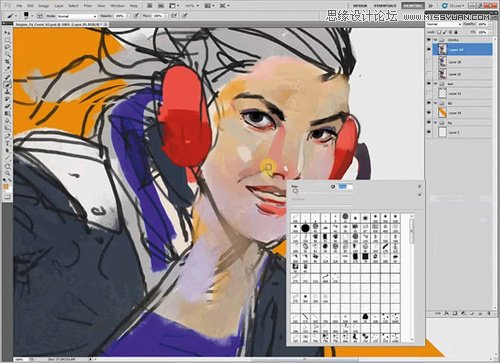The height and width of the screenshot is (363, 500).
Task: Select the Brush tool in the toolbox
Action: point(7,84)
